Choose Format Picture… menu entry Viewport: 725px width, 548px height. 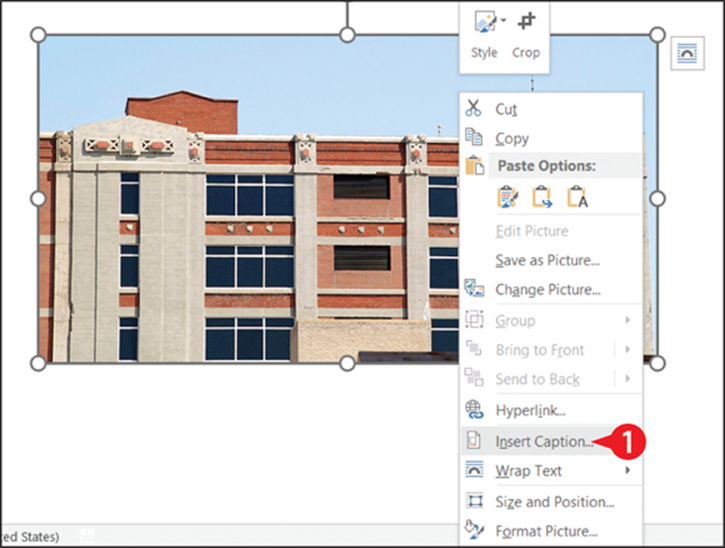point(551,531)
